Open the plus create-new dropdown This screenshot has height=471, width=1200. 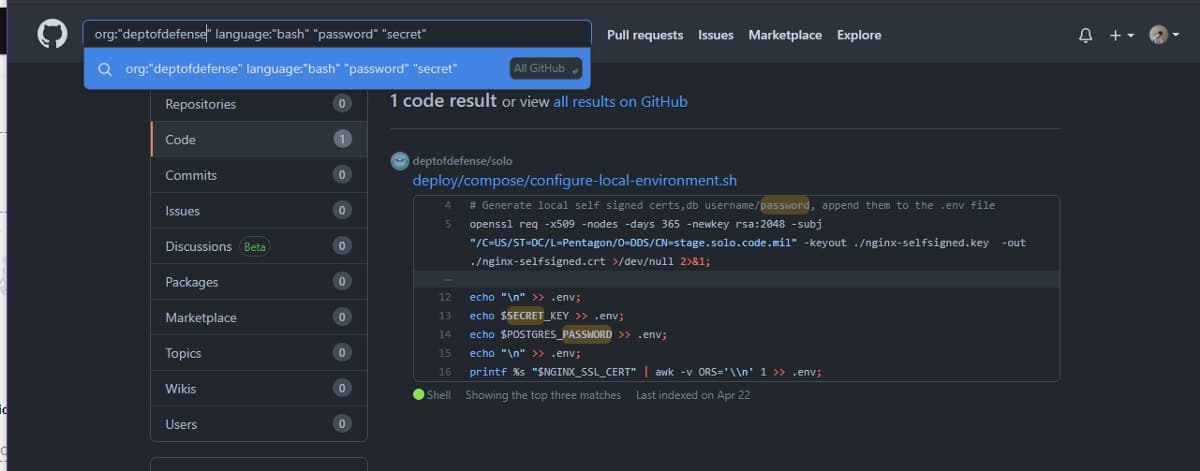click(1121, 35)
